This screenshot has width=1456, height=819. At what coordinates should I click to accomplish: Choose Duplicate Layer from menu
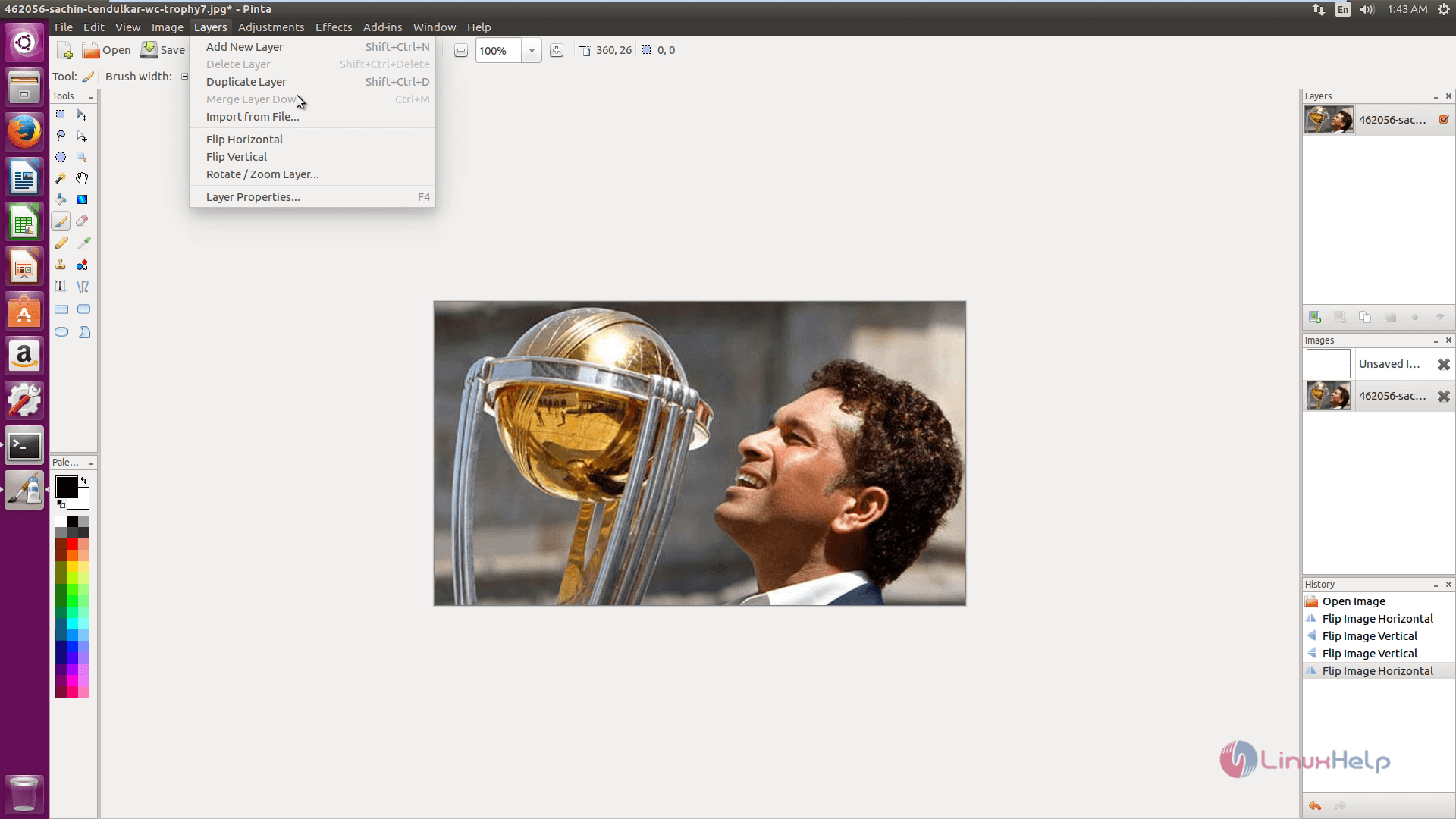312,82
